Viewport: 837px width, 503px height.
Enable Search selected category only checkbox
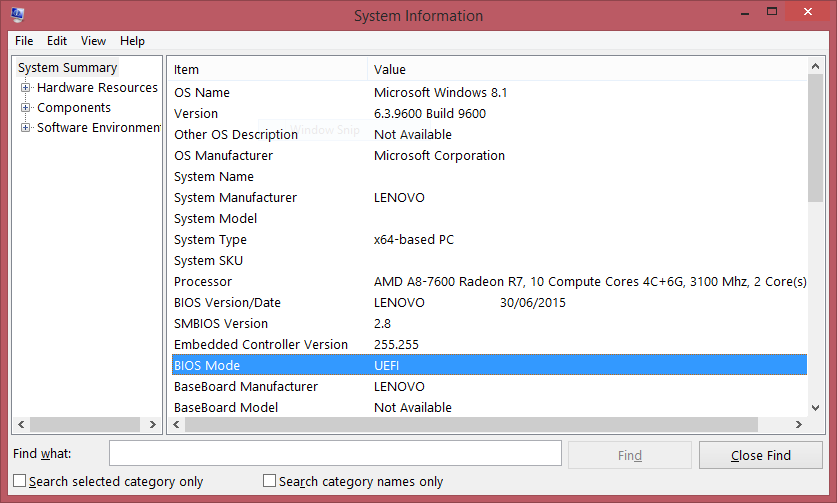coord(20,481)
